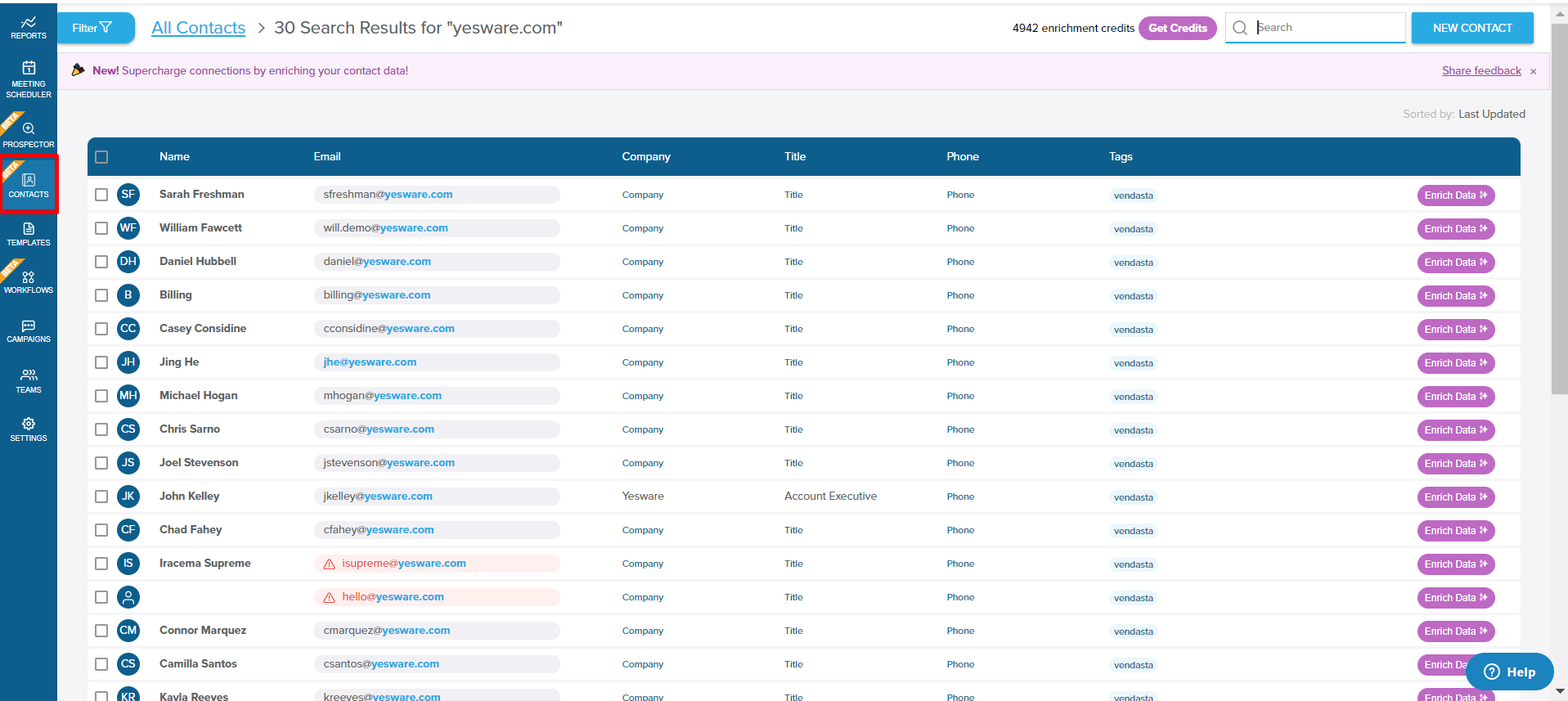
Task: Check the box for William Fawcett
Action: [x=101, y=228]
